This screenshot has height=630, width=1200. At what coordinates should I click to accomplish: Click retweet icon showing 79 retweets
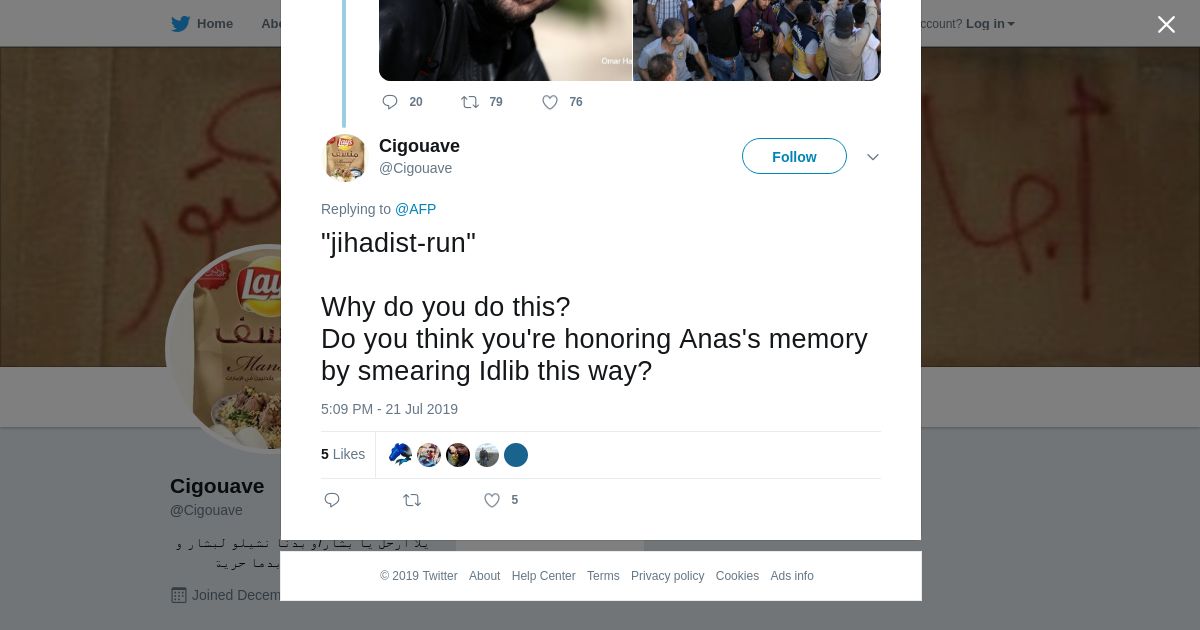(470, 102)
